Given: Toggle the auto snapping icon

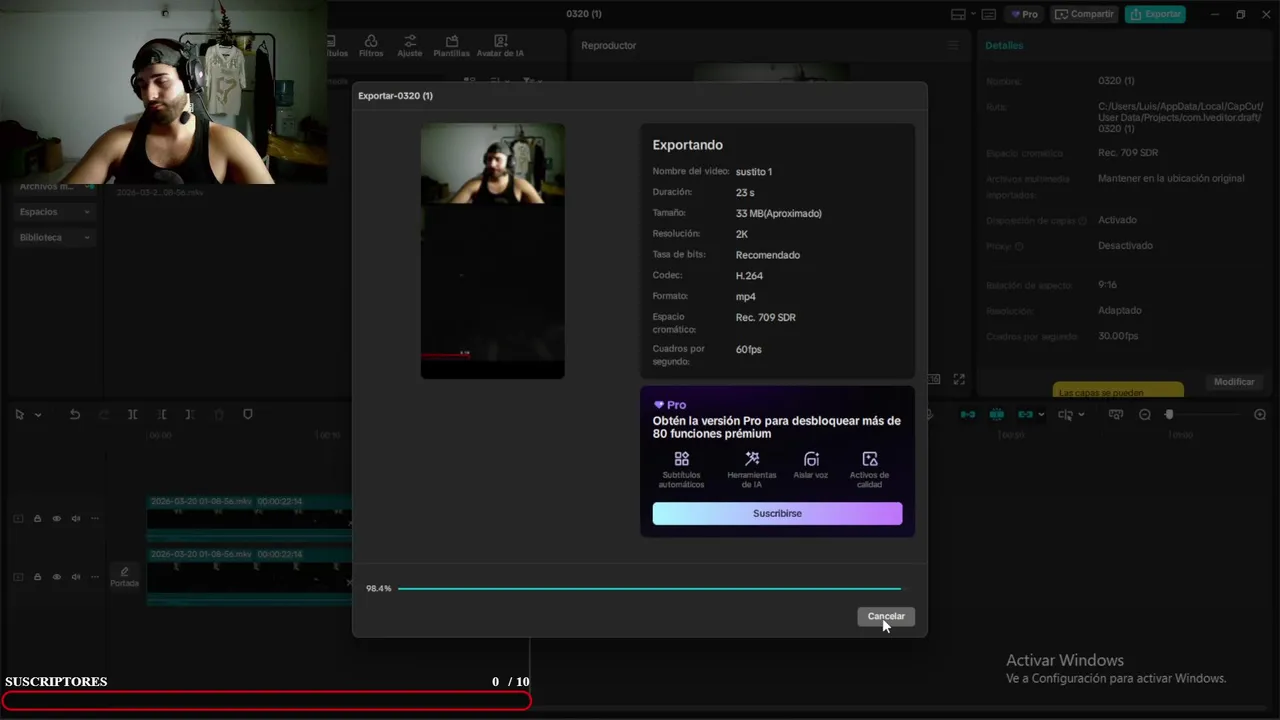Looking at the screenshot, I should (996, 414).
